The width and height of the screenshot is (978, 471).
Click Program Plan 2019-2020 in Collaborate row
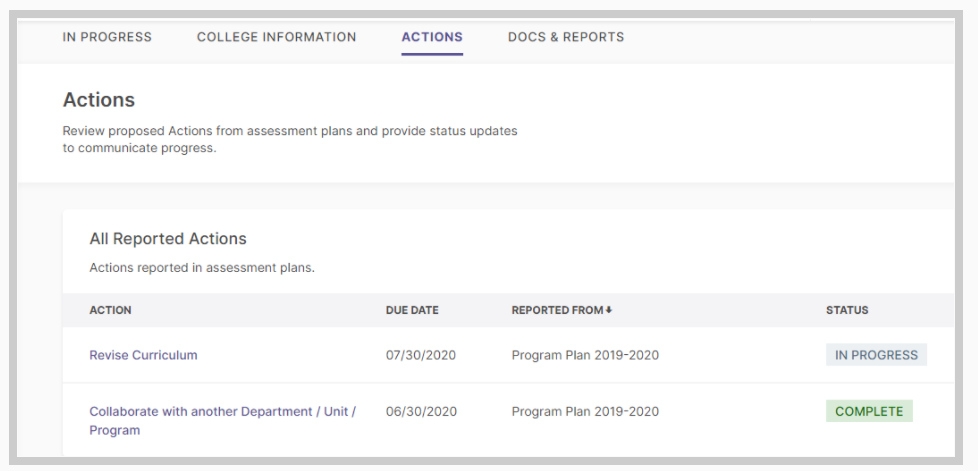pos(585,411)
